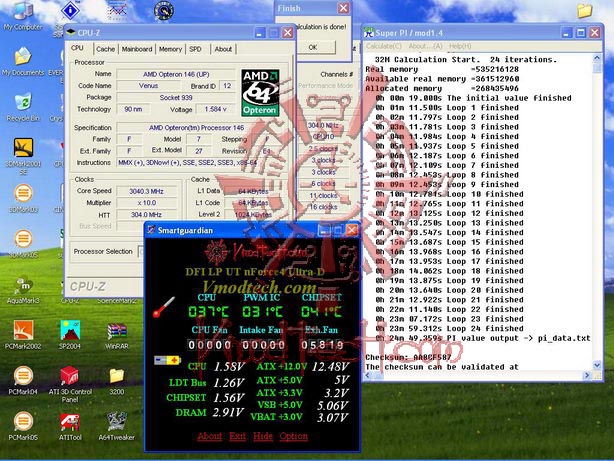Screen dimensions: 614x461
Task: Click Super PI horizontal scrollbar left arrow
Action: pos(368,375)
